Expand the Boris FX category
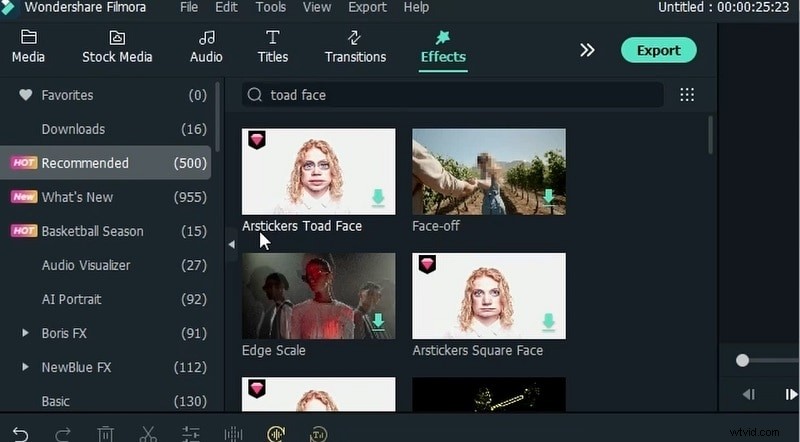This screenshot has height=442, width=800. click(25, 333)
